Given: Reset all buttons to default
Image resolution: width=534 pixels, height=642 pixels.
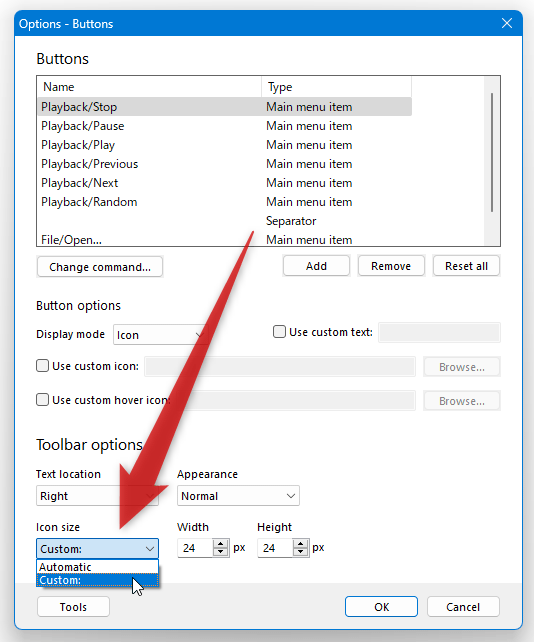Looking at the screenshot, I should pyautogui.click(x=466, y=266).
